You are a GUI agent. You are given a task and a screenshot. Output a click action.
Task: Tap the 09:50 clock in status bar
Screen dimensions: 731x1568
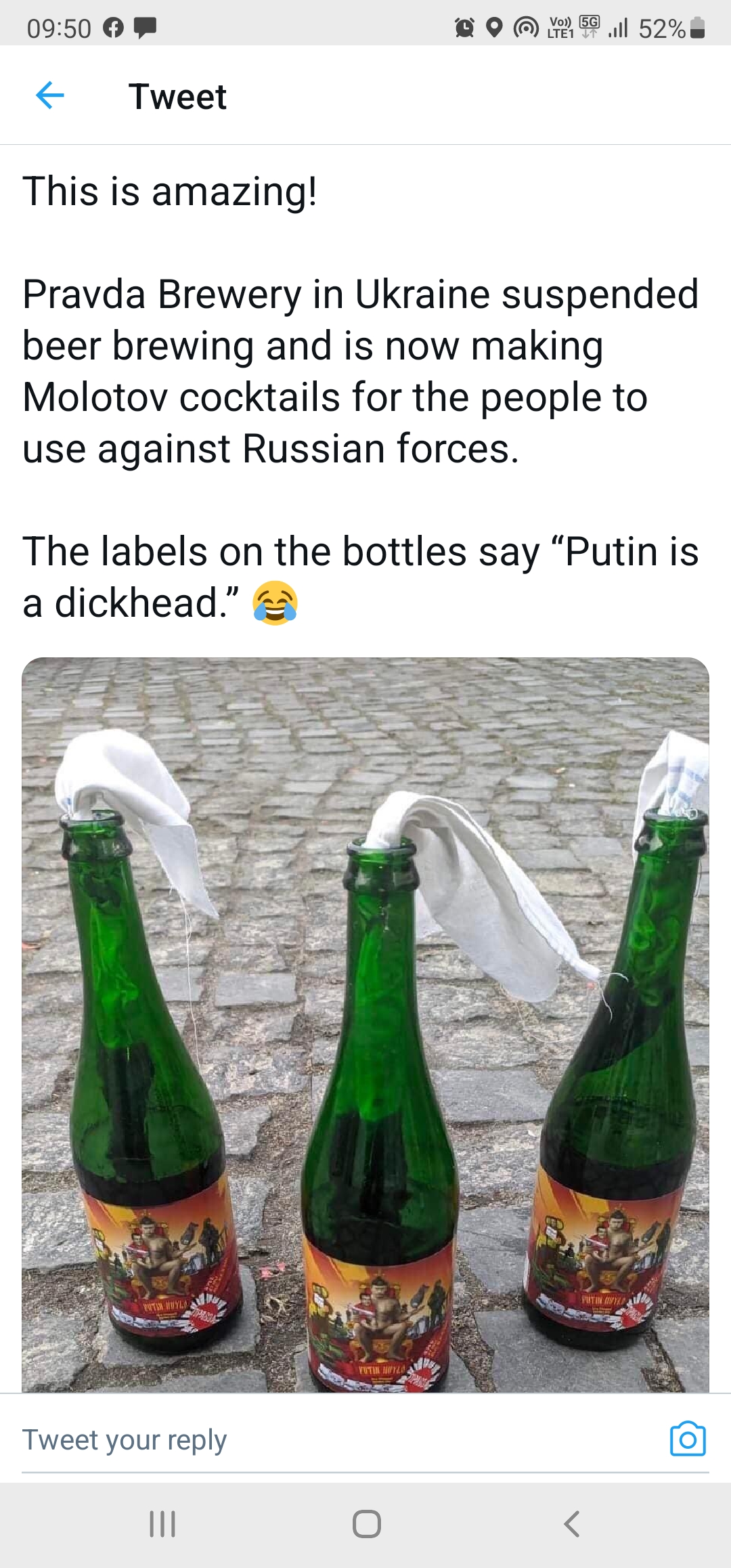(59, 28)
